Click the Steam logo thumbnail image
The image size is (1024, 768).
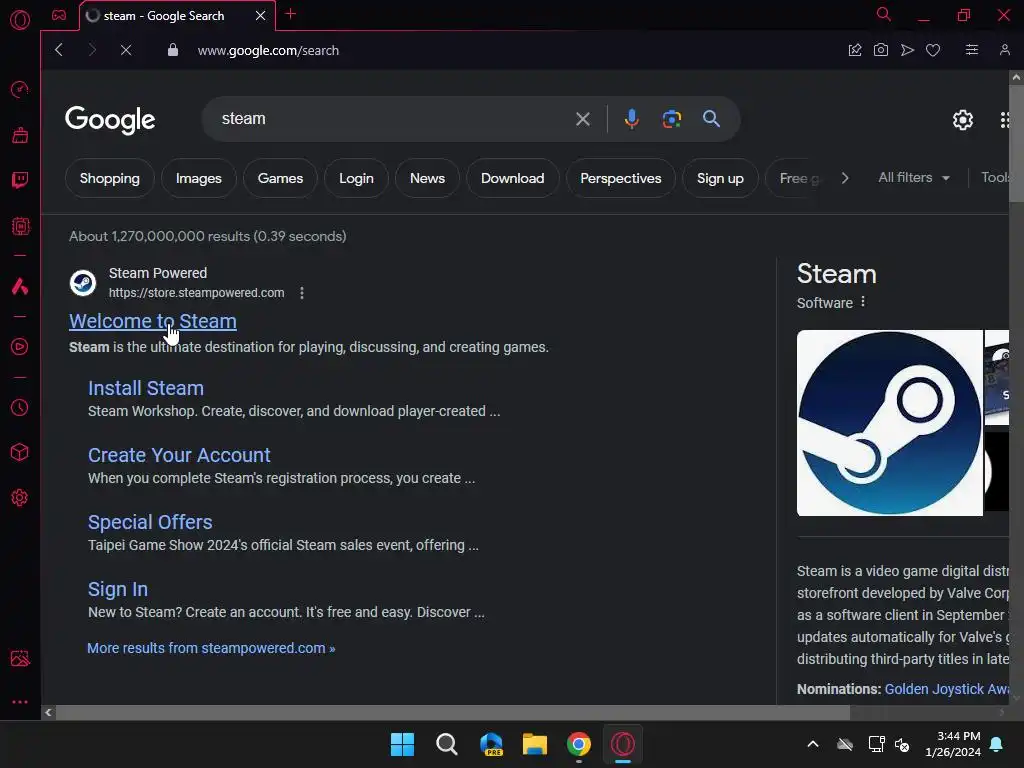tap(889, 423)
